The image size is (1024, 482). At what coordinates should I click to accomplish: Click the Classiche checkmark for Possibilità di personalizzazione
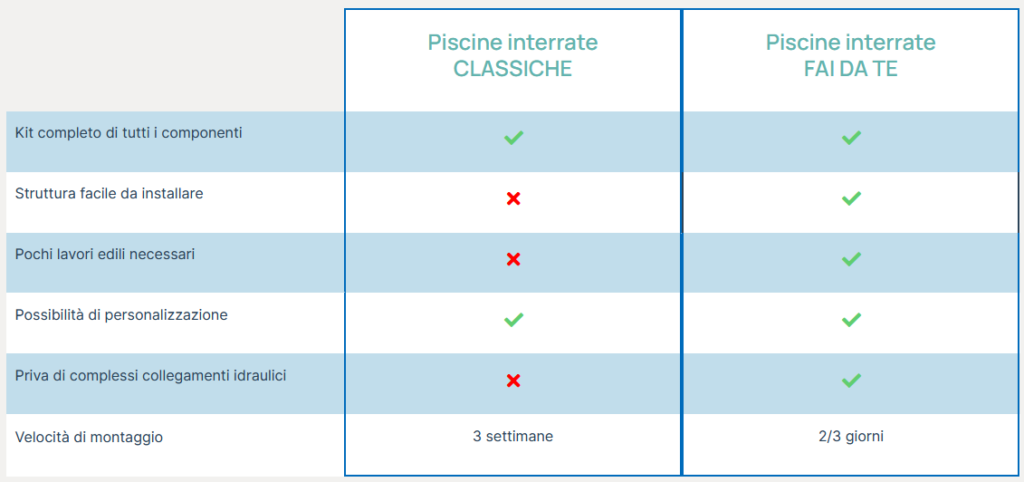point(513,320)
